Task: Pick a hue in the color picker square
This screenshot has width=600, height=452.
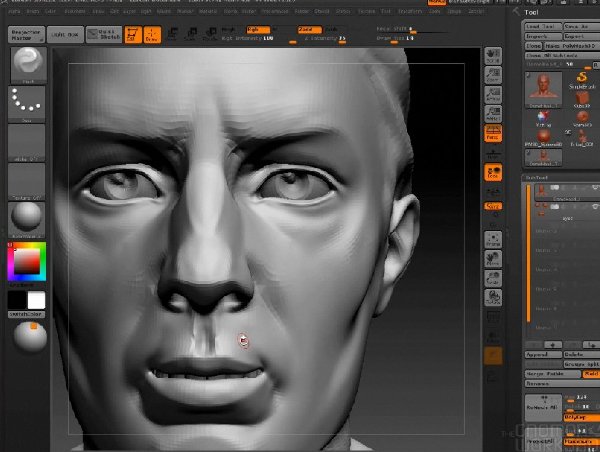Action: [x=27, y=261]
